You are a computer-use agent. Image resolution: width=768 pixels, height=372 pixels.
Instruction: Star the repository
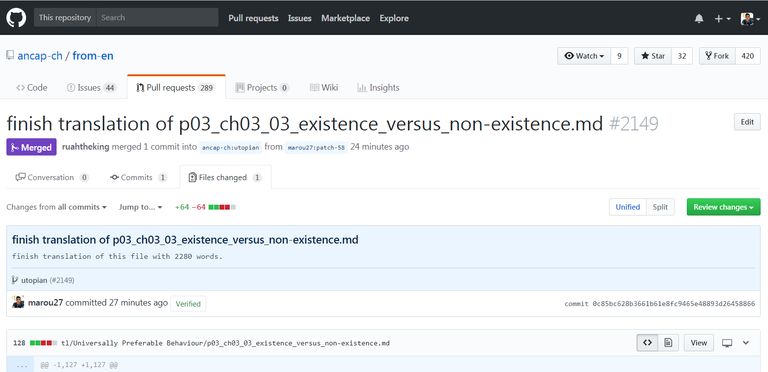pos(653,56)
